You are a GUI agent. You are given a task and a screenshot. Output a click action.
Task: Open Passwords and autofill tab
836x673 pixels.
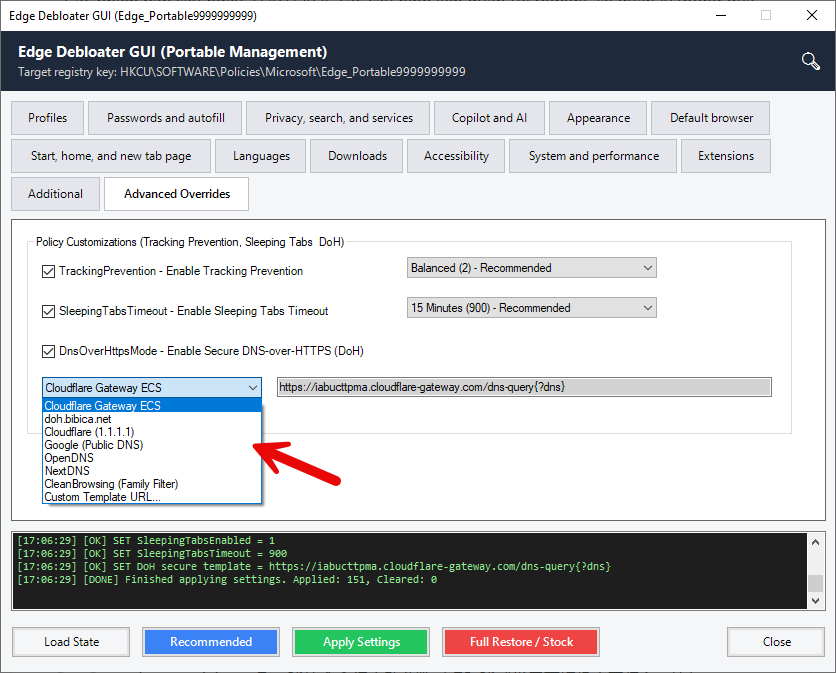click(x=165, y=118)
